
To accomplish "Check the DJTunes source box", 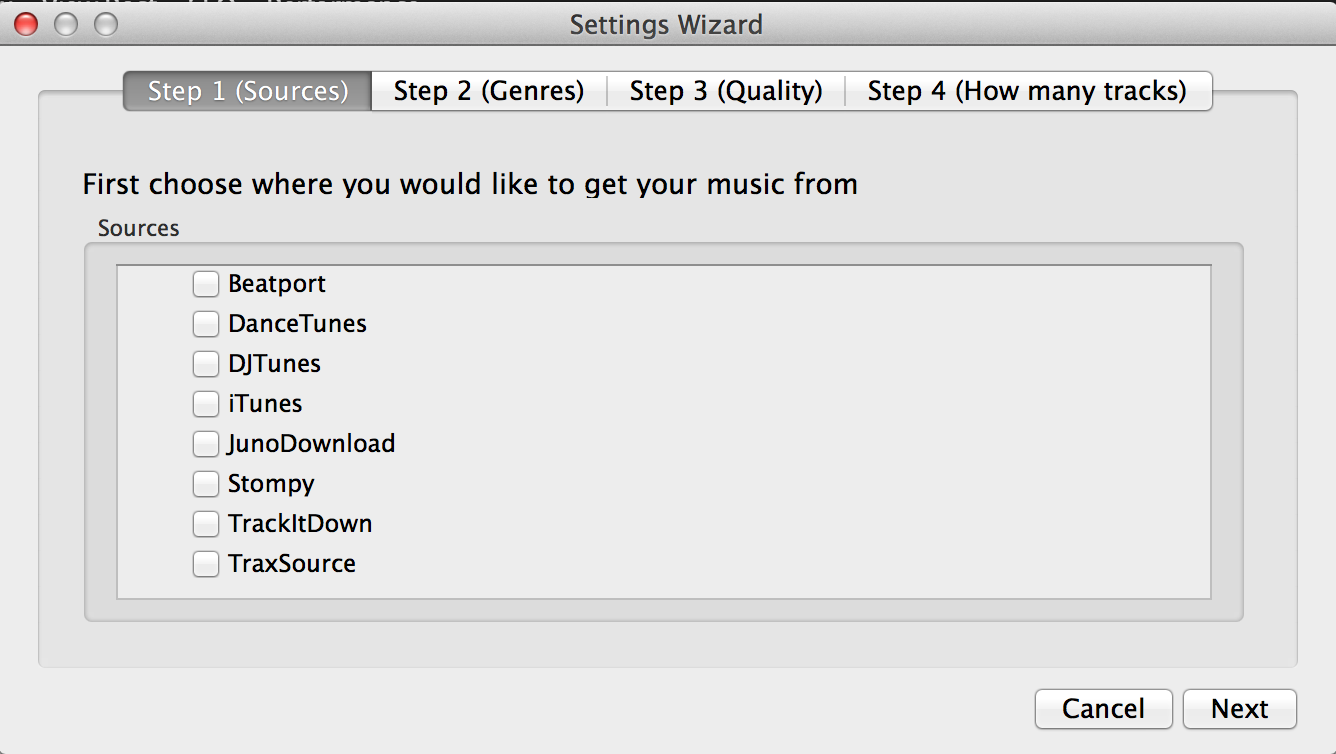I will [x=206, y=364].
